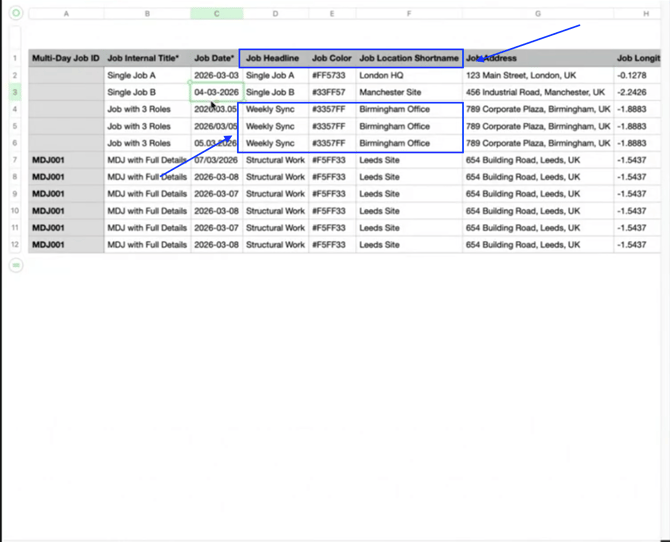This screenshot has width=670, height=542.
Task: Click the Job Location Shortname header cell
Action: (x=409, y=58)
